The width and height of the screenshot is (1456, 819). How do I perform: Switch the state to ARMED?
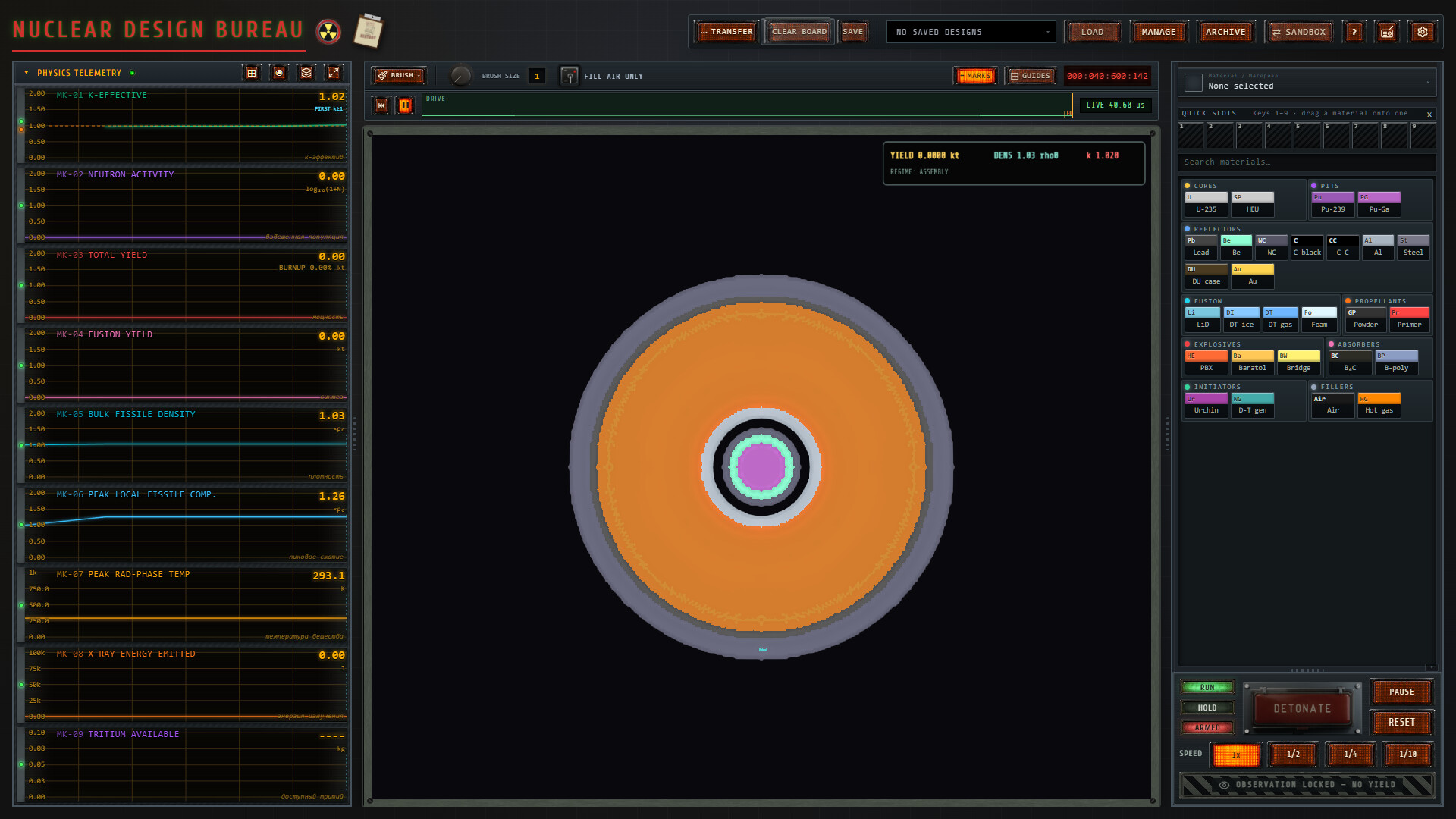click(1207, 727)
